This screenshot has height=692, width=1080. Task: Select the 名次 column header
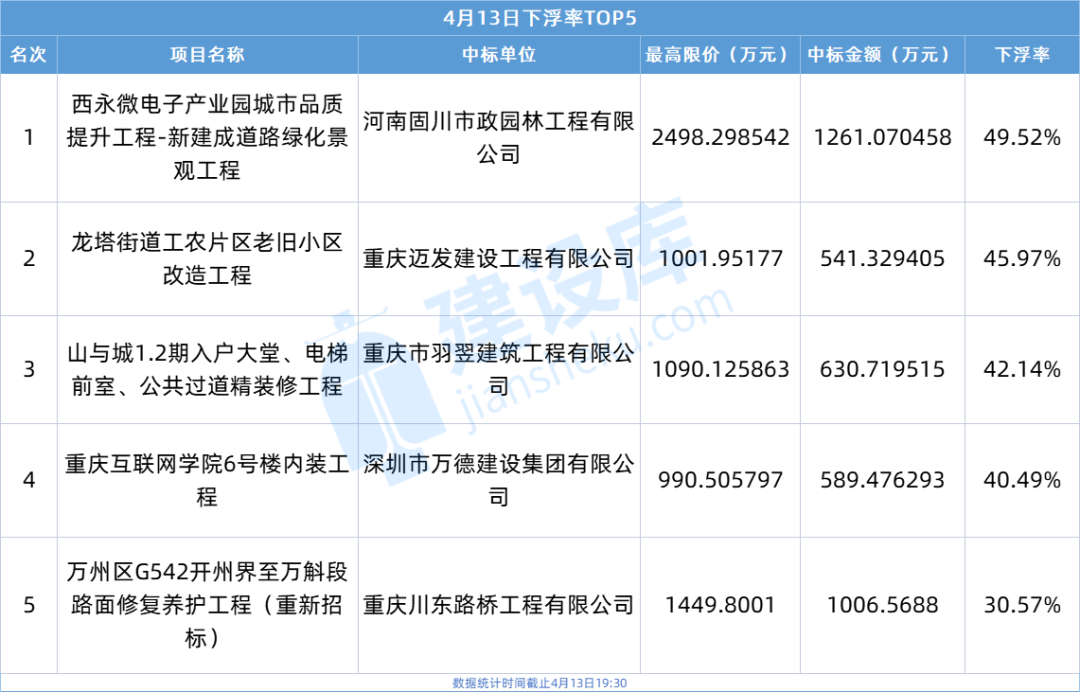pyautogui.click(x=28, y=55)
